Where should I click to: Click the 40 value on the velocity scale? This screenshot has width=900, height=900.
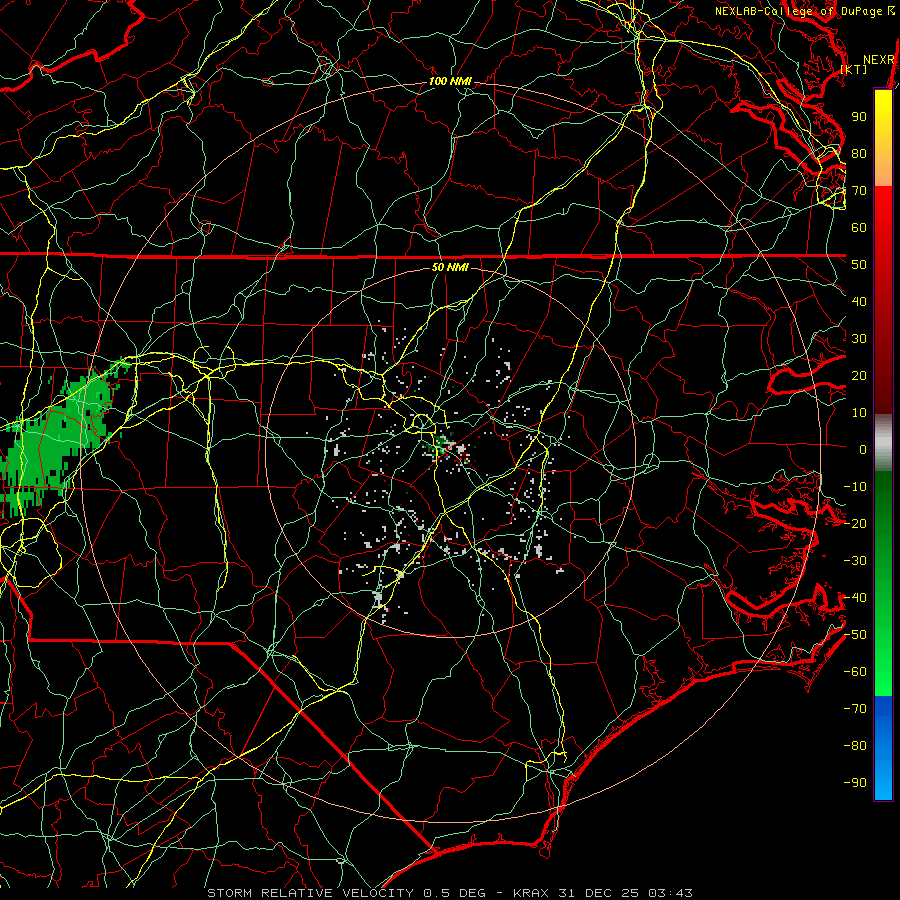(x=859, y=302)
